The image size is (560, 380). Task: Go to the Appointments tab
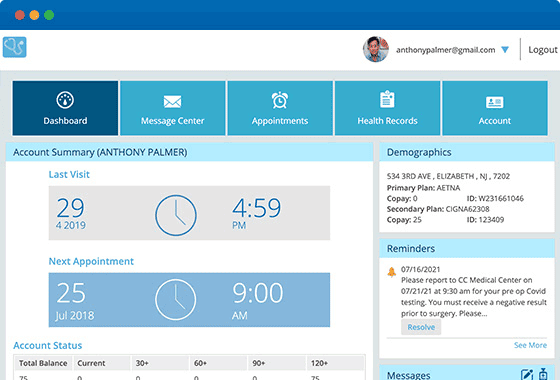click(280, 108)
